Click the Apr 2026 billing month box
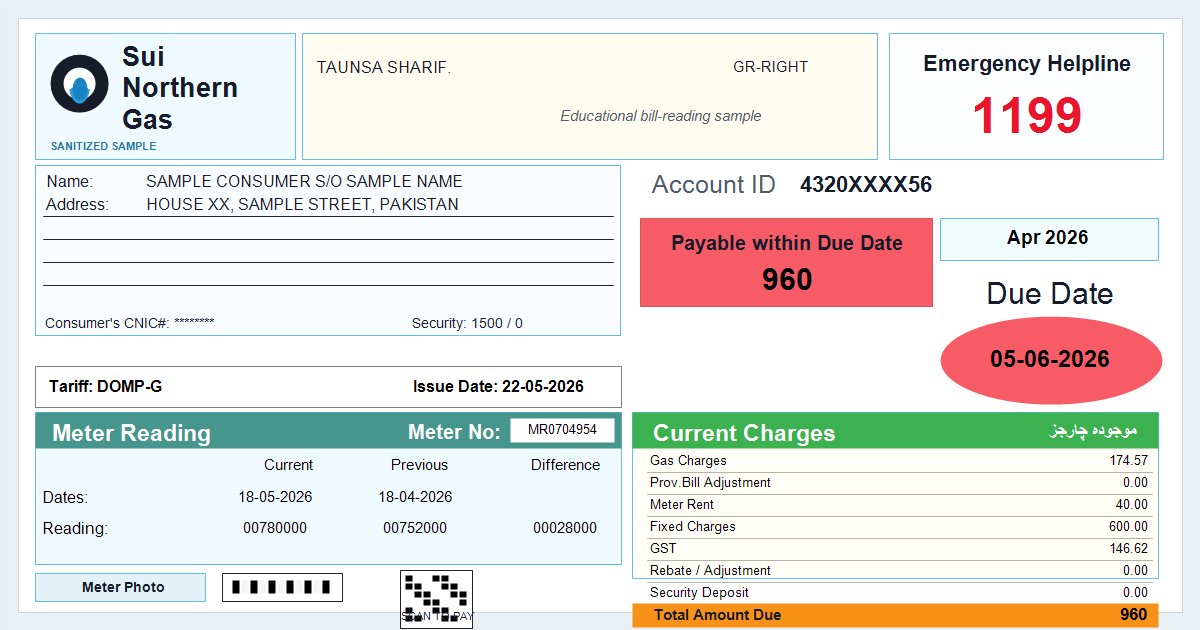This screenshot has height=630, width=1200. point(1049,239)
